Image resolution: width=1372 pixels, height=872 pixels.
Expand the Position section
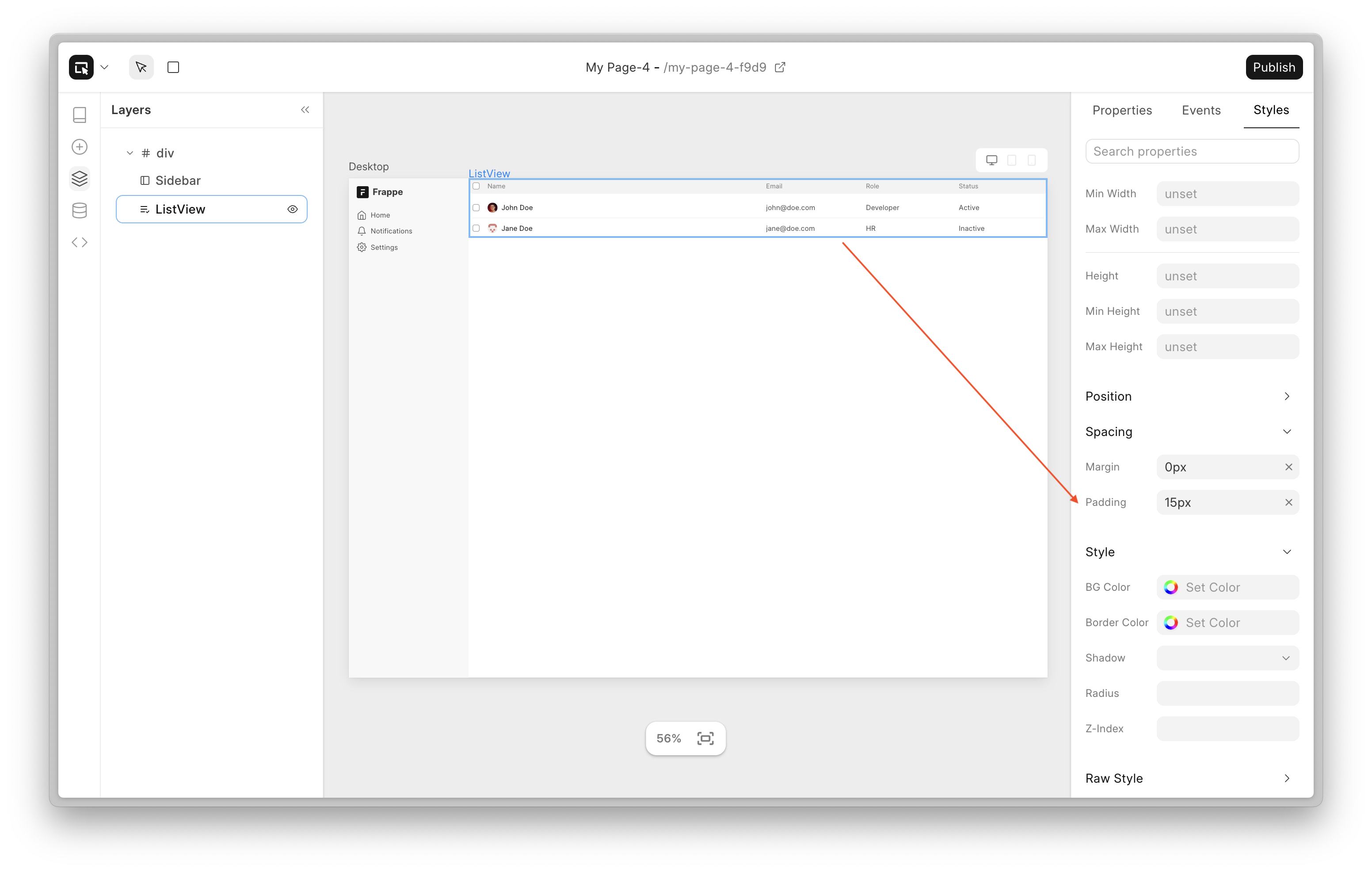(1287, 396)
